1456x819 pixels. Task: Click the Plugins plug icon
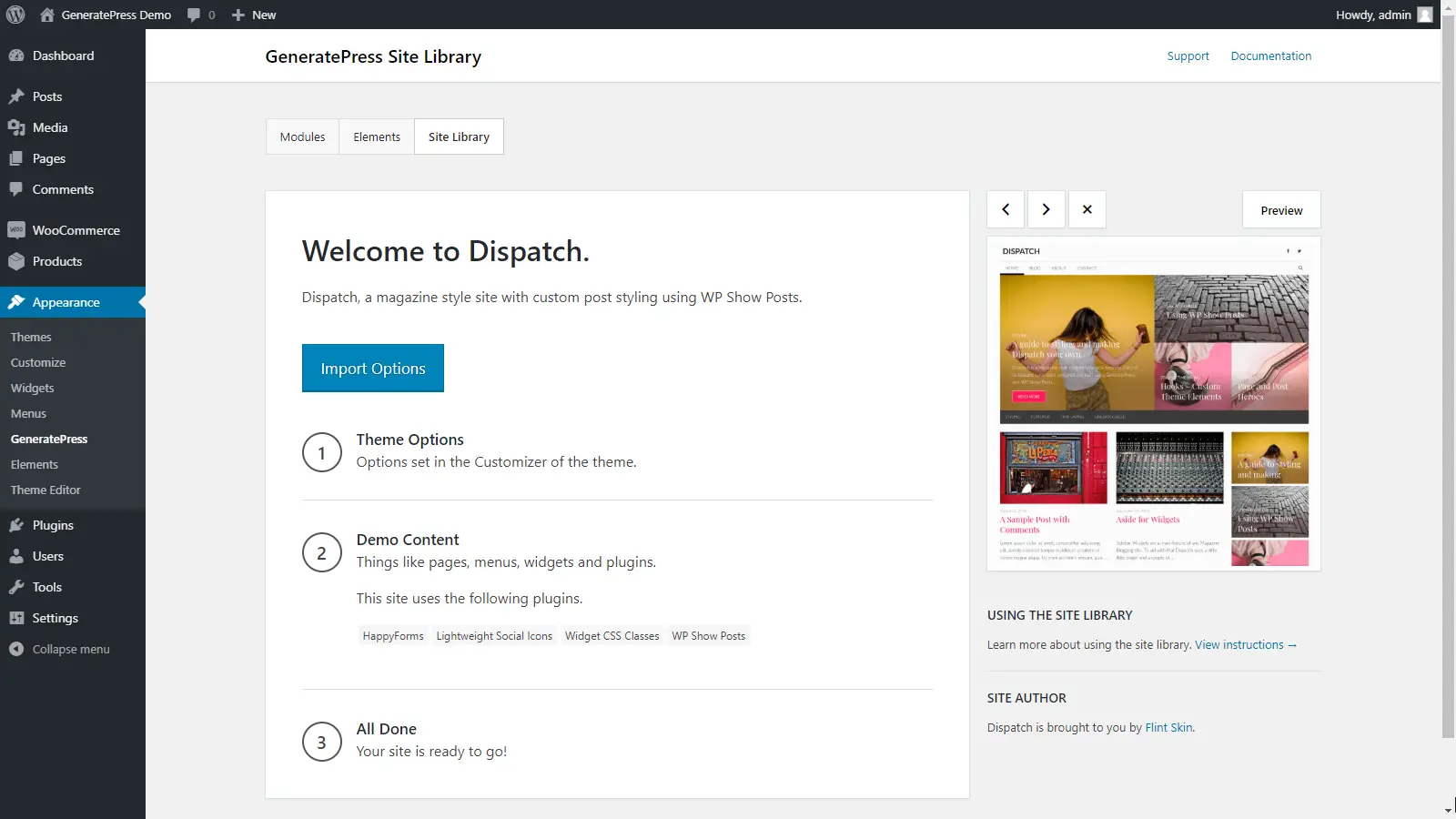[16, 525]
